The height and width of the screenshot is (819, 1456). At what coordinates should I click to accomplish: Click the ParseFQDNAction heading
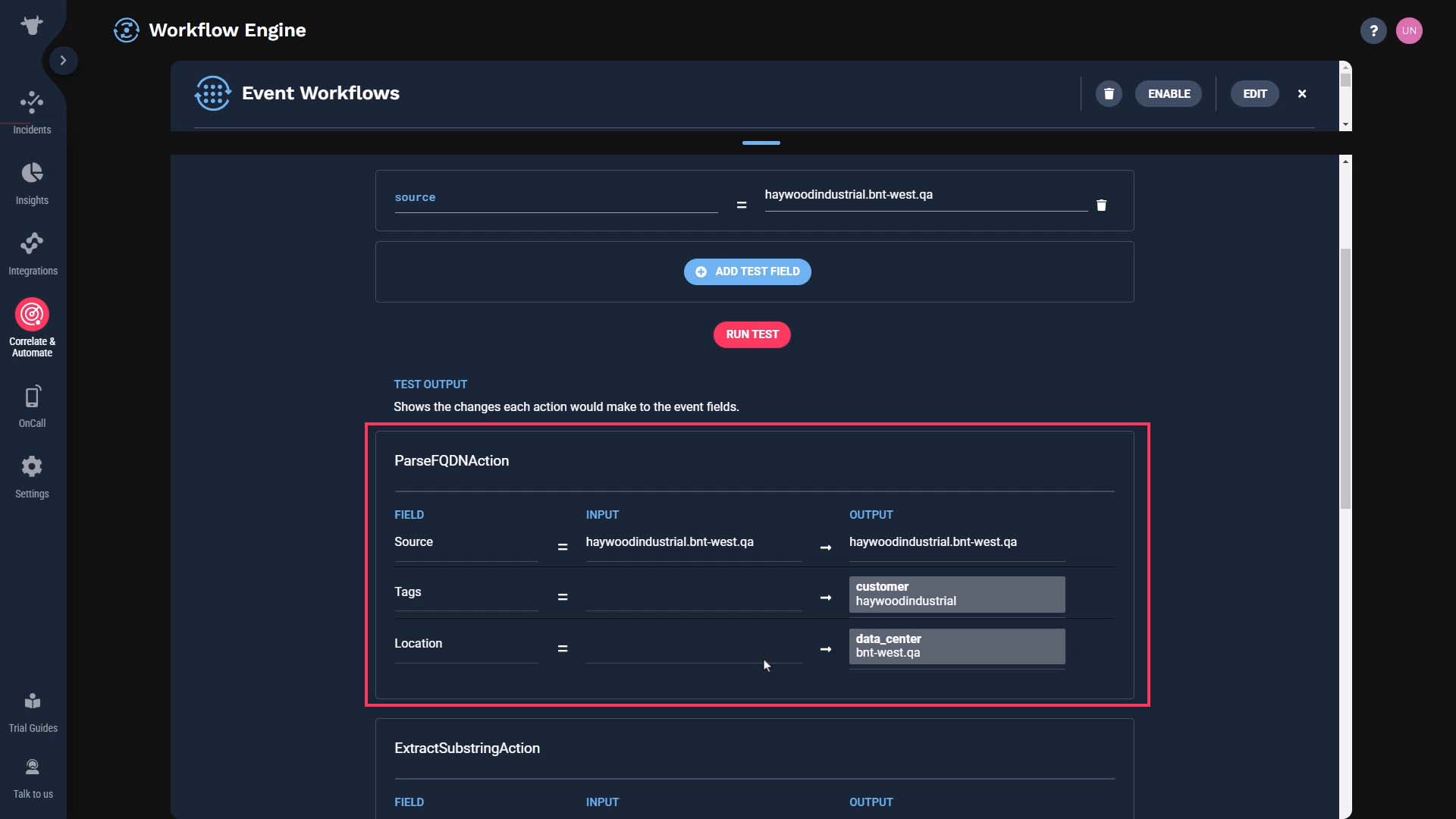coord(451,461)
